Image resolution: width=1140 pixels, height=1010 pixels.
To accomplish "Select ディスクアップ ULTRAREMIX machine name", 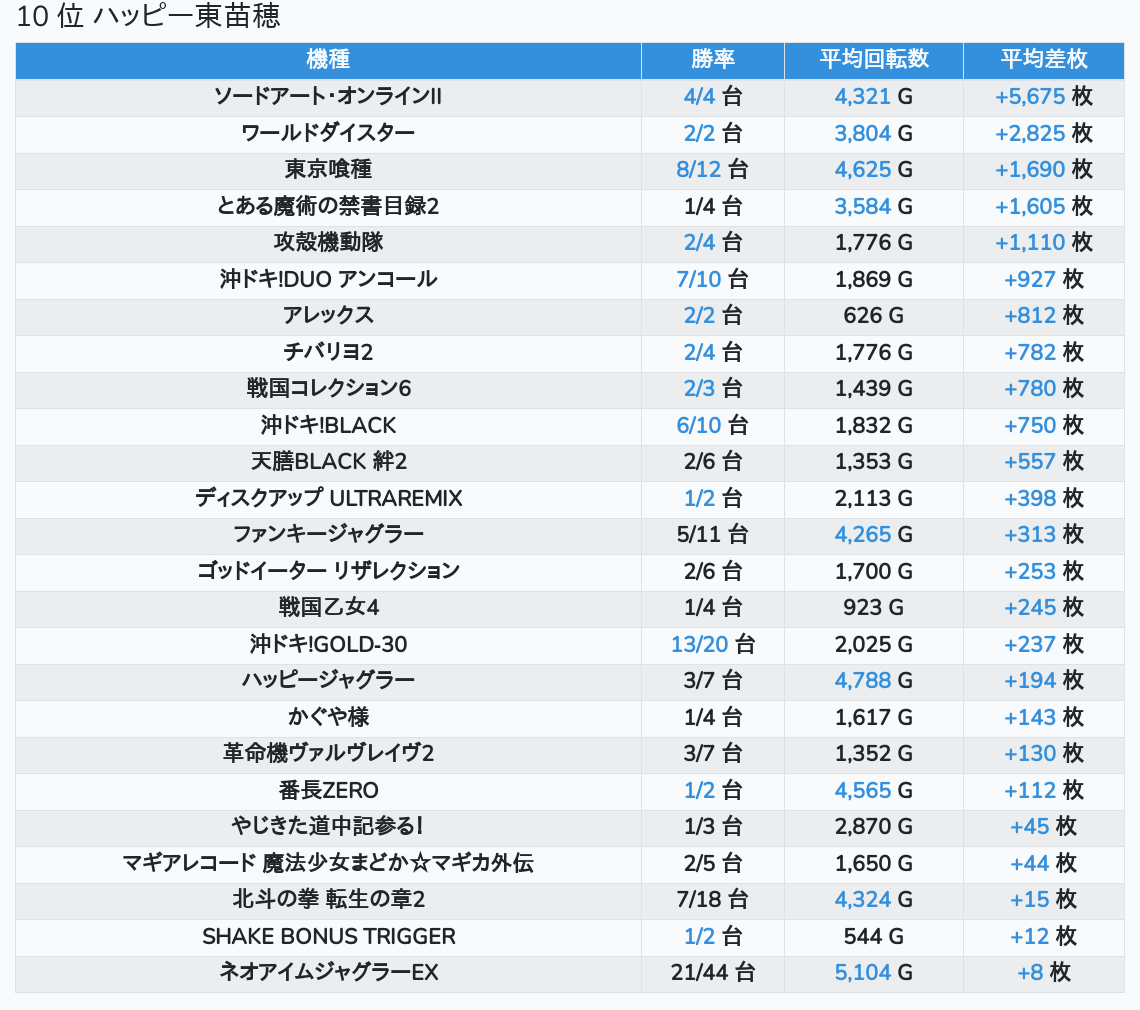I will 328,498.
